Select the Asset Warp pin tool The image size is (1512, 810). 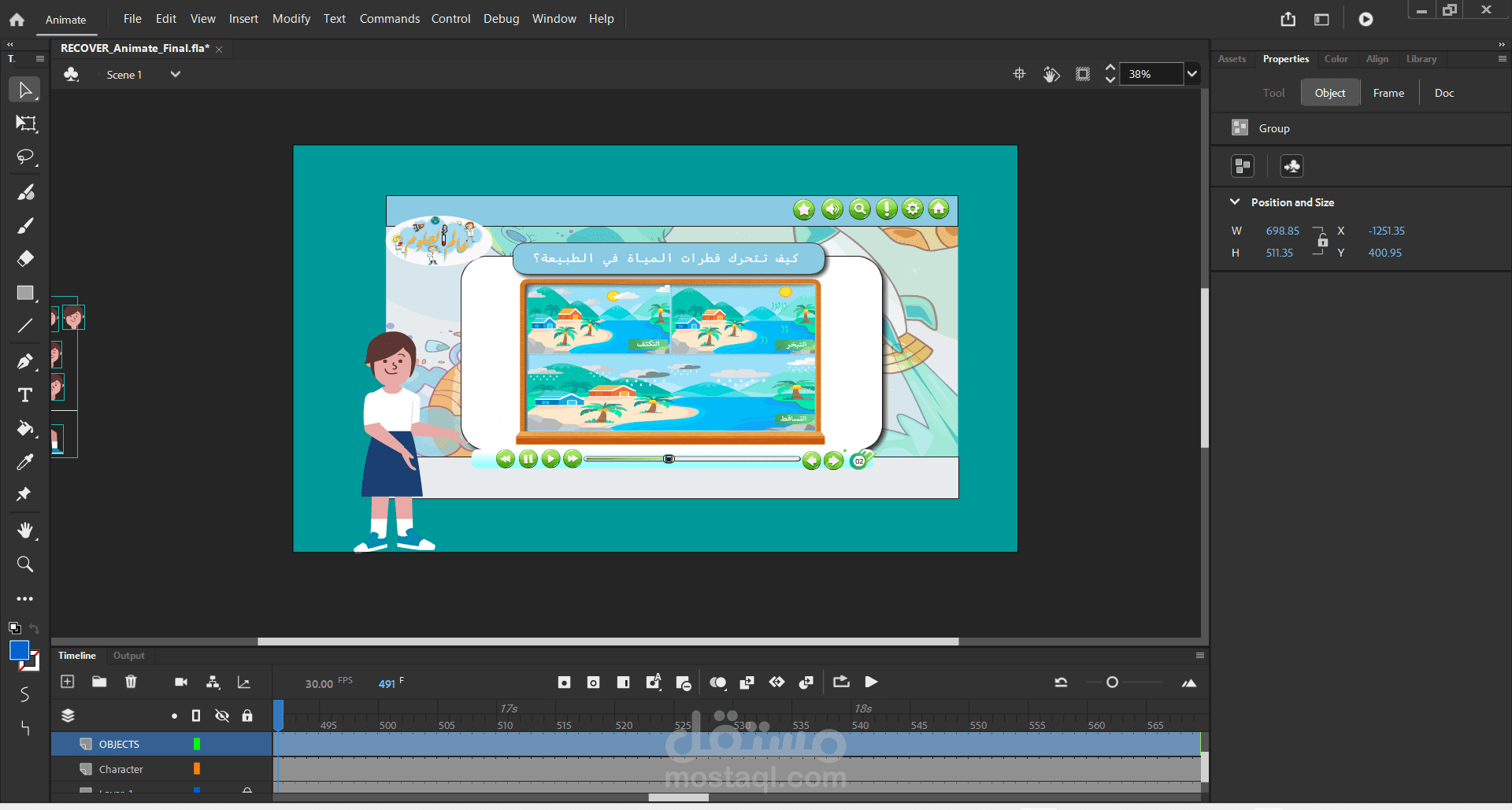pyautogui.click(x=24, y=494)
